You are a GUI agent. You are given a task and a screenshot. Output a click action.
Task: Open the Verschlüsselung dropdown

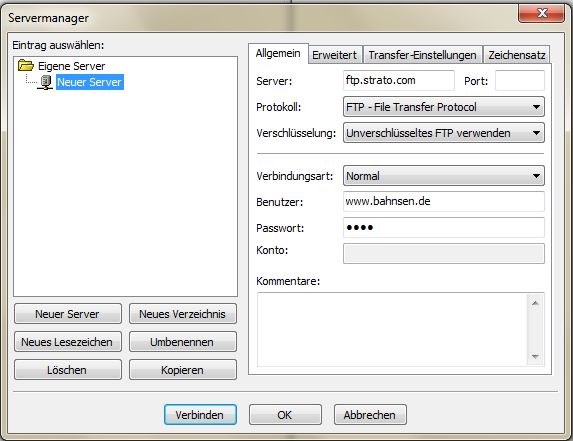(x=444, y=133)
